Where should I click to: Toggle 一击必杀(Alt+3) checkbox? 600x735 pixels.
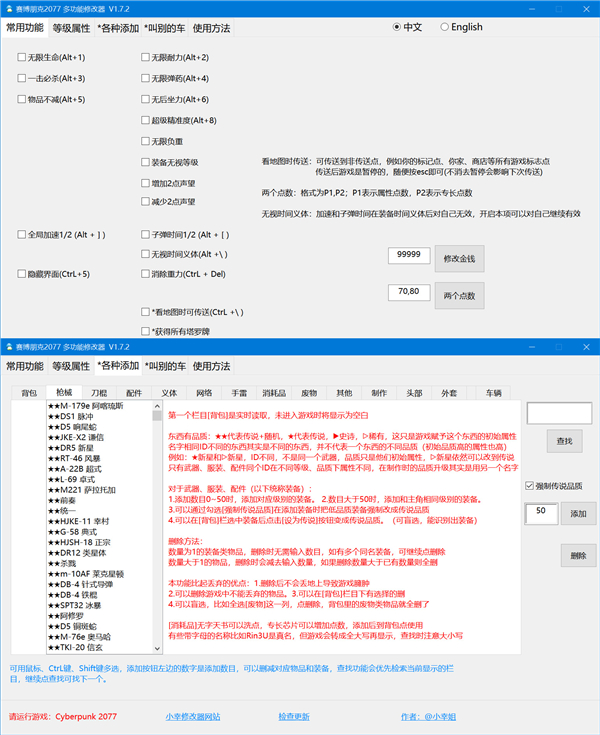pos(22,78)
